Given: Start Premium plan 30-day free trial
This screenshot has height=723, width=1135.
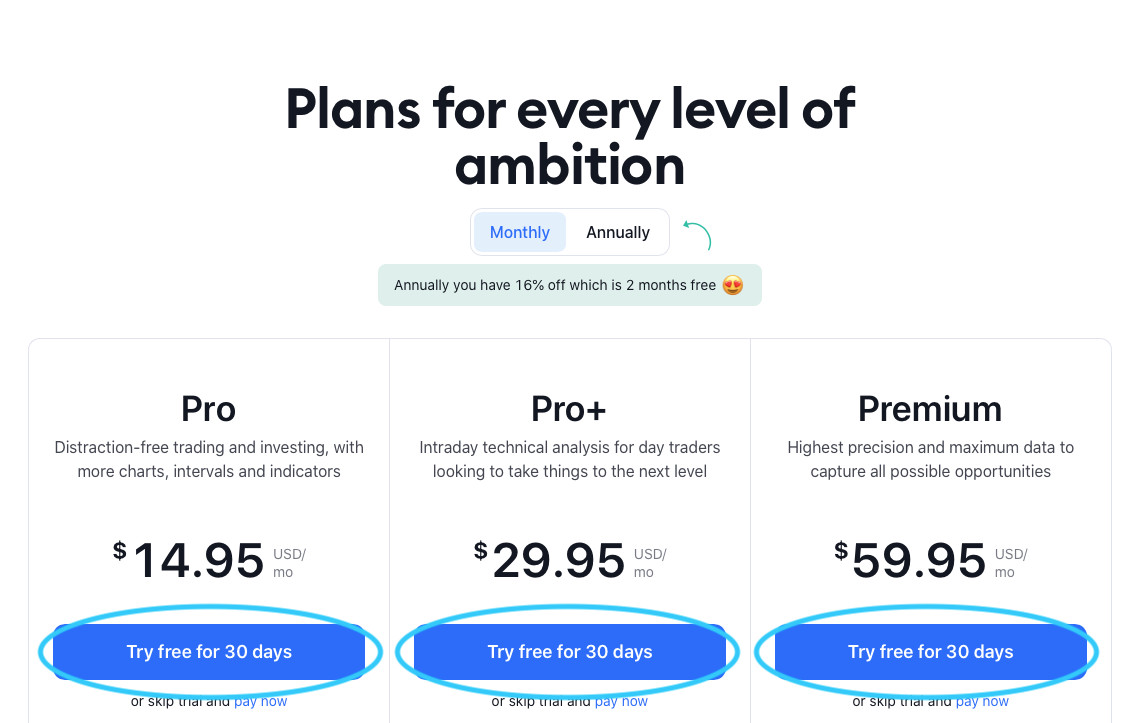Looking at the screenshot, I should point(930,652).
